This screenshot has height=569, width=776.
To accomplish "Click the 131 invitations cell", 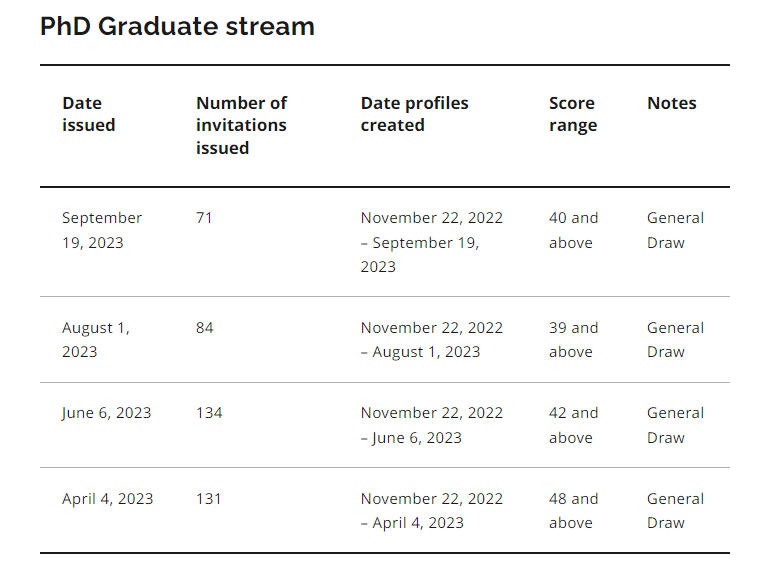I will tap(208, 499).
